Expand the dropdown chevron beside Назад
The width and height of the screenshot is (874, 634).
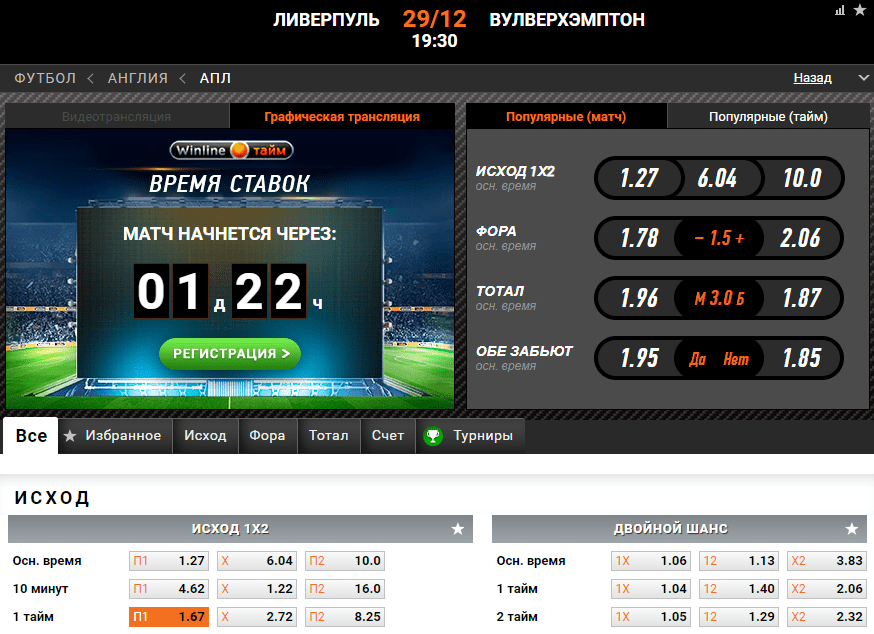pyautogui.click(x=863, y=78)
